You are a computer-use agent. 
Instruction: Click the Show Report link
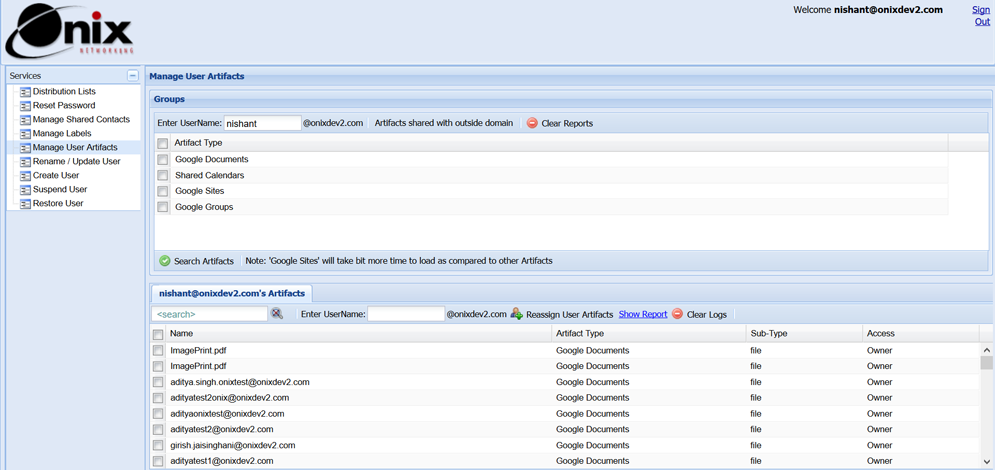(x=643, y=314)
